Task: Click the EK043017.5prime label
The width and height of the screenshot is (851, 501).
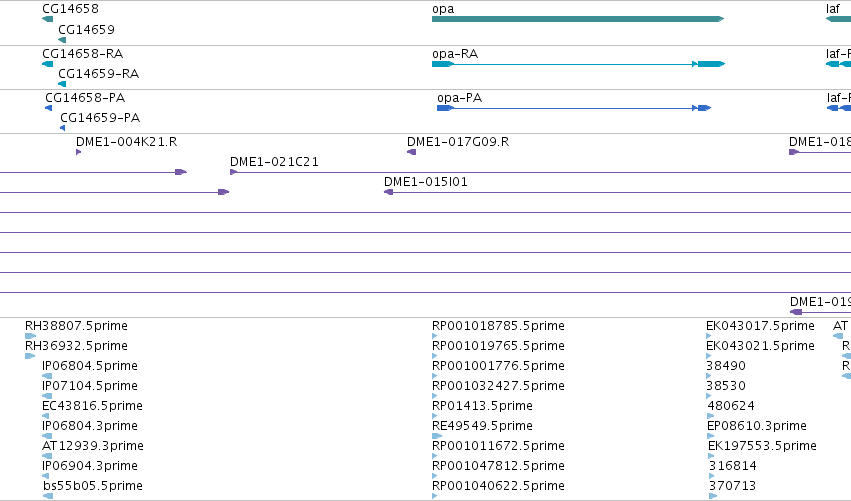Action: coord(760,326)
